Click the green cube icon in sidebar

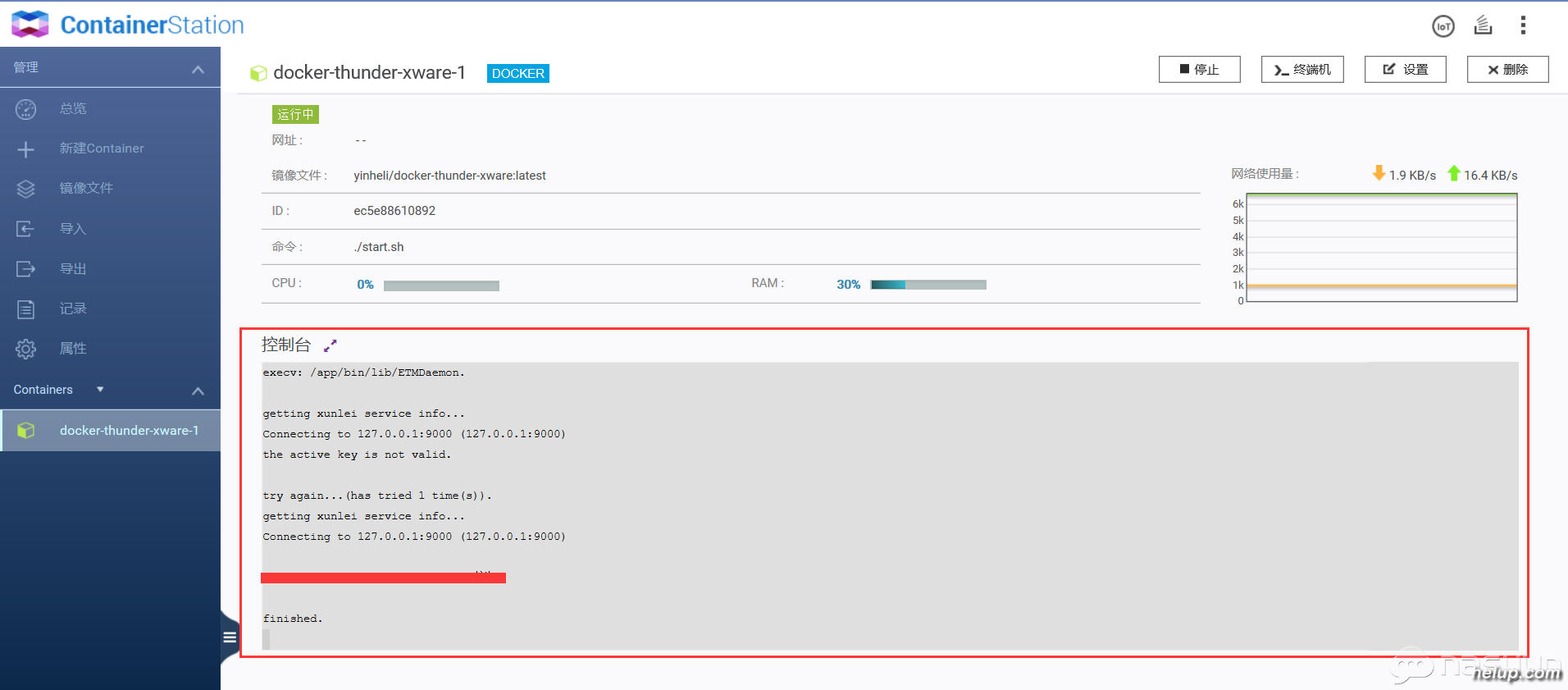pyautogui.click(x=26, y=430)
